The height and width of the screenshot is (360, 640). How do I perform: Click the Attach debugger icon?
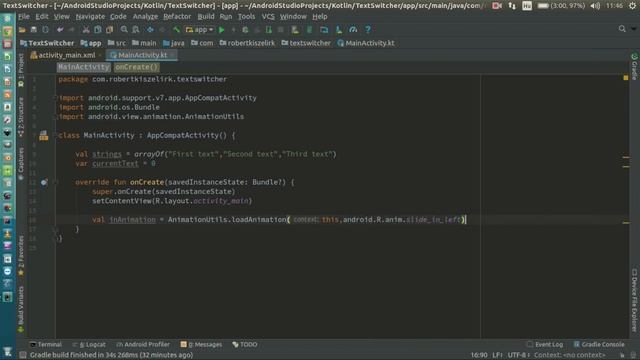269,30
